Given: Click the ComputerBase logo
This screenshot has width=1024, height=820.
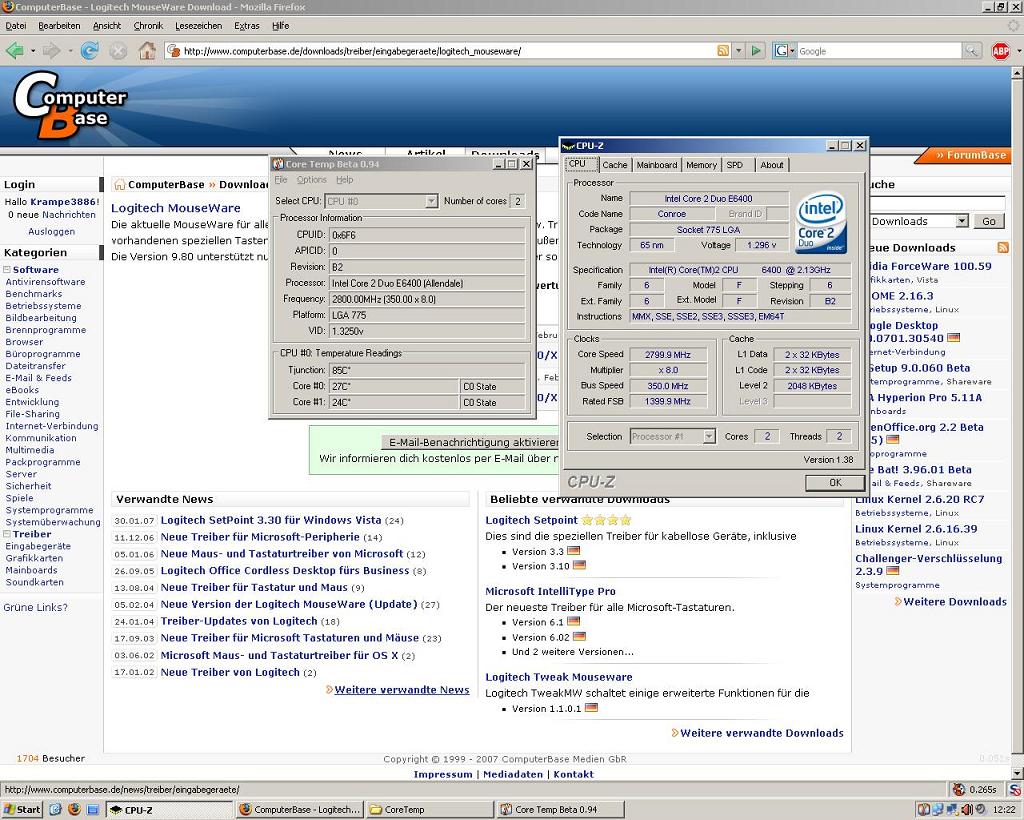Looking at the screenshot, I should tap(70, 104).
